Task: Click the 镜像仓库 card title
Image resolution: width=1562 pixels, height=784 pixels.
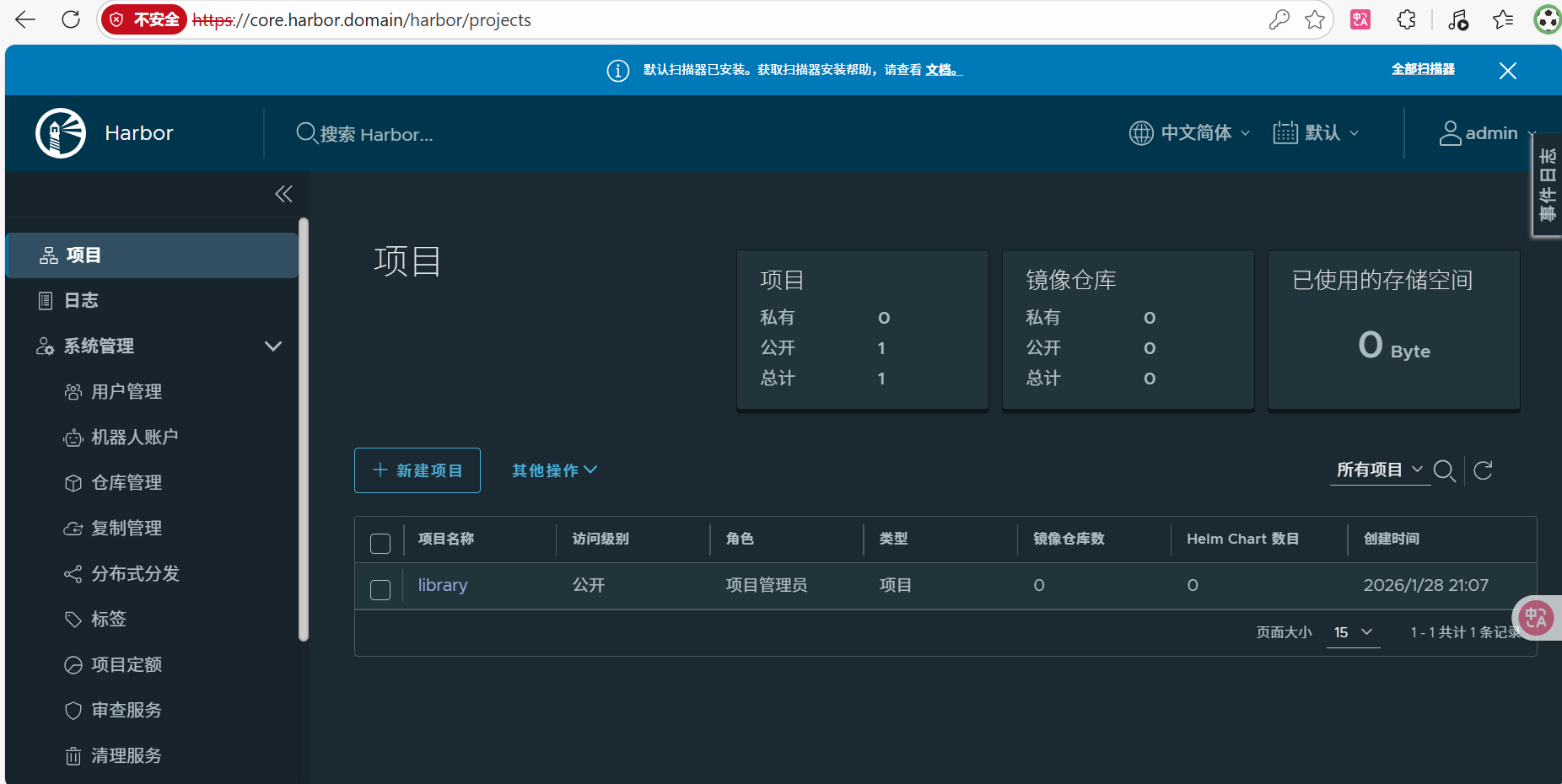Action: click(x=1071, y=280)
